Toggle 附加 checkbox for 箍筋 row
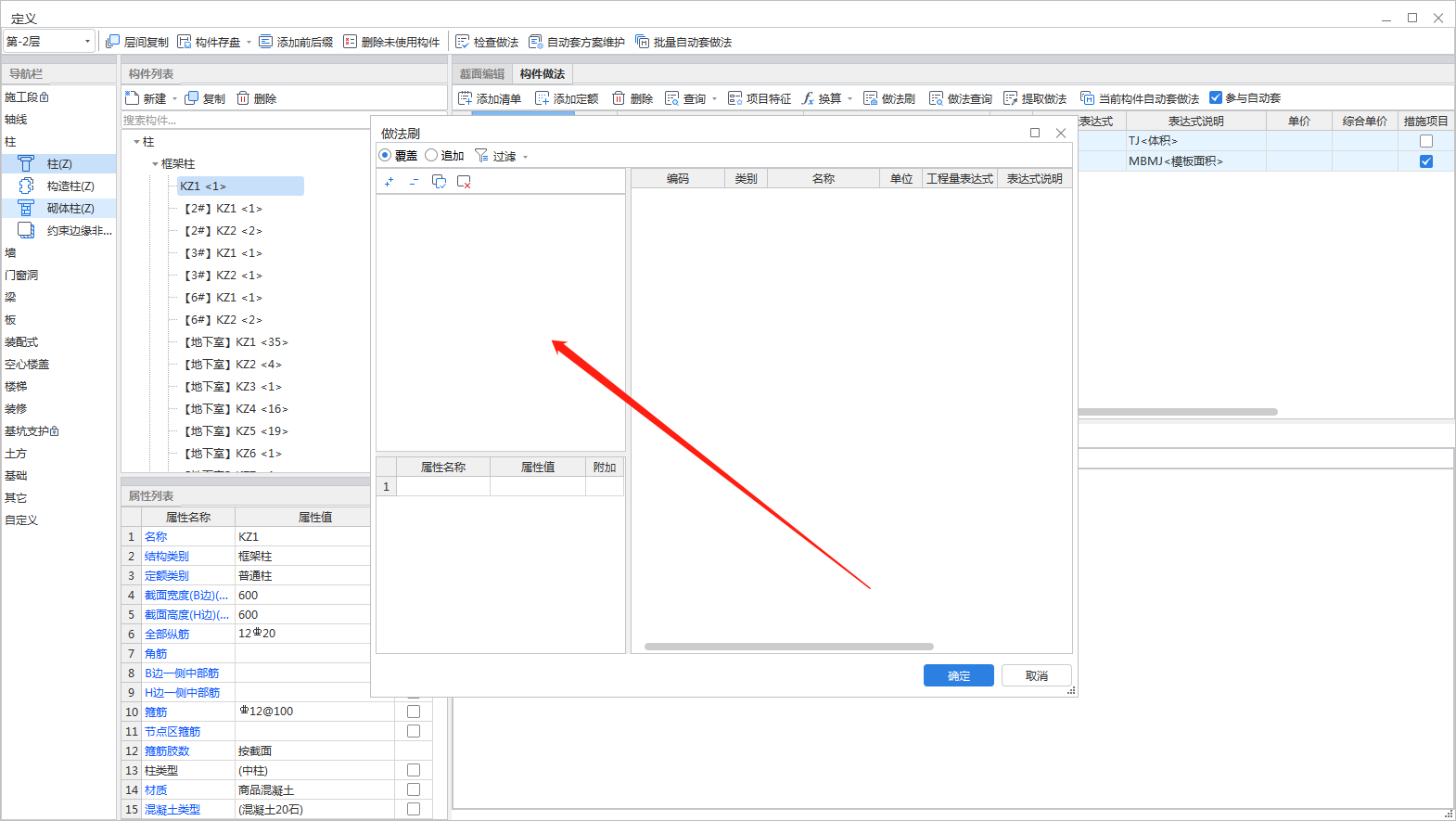This screenshot has height=821, width=1456. pyautogui.click(x=414, y=712)
